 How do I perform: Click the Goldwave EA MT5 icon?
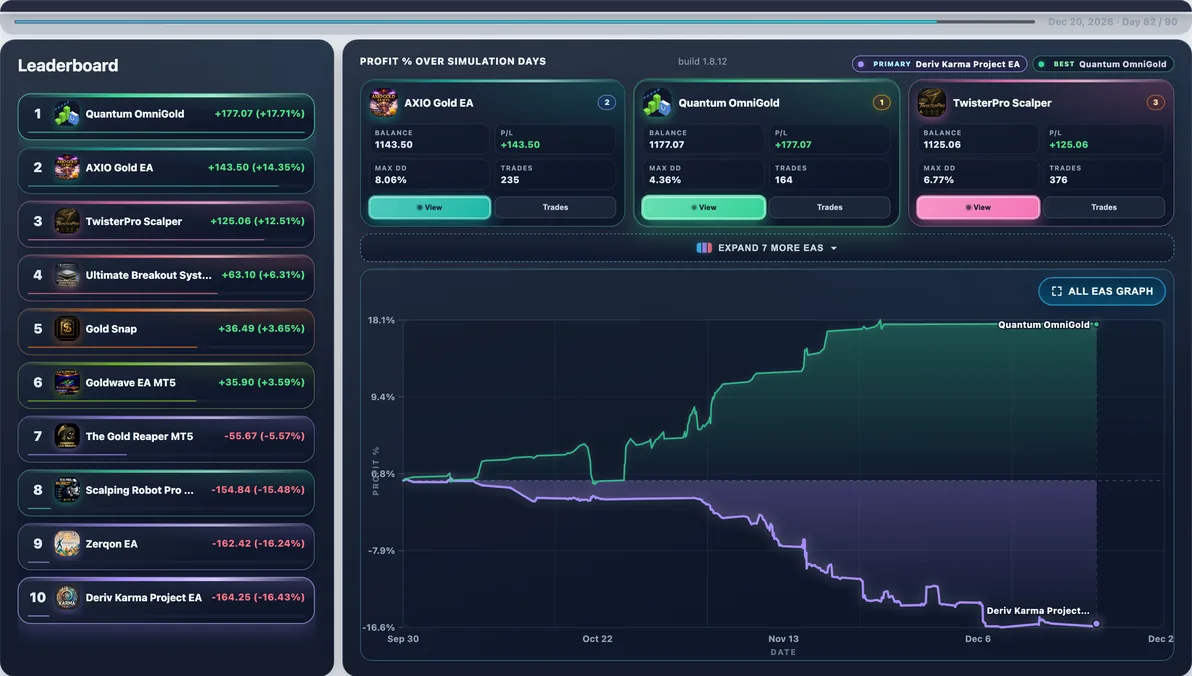pos(67,382)
